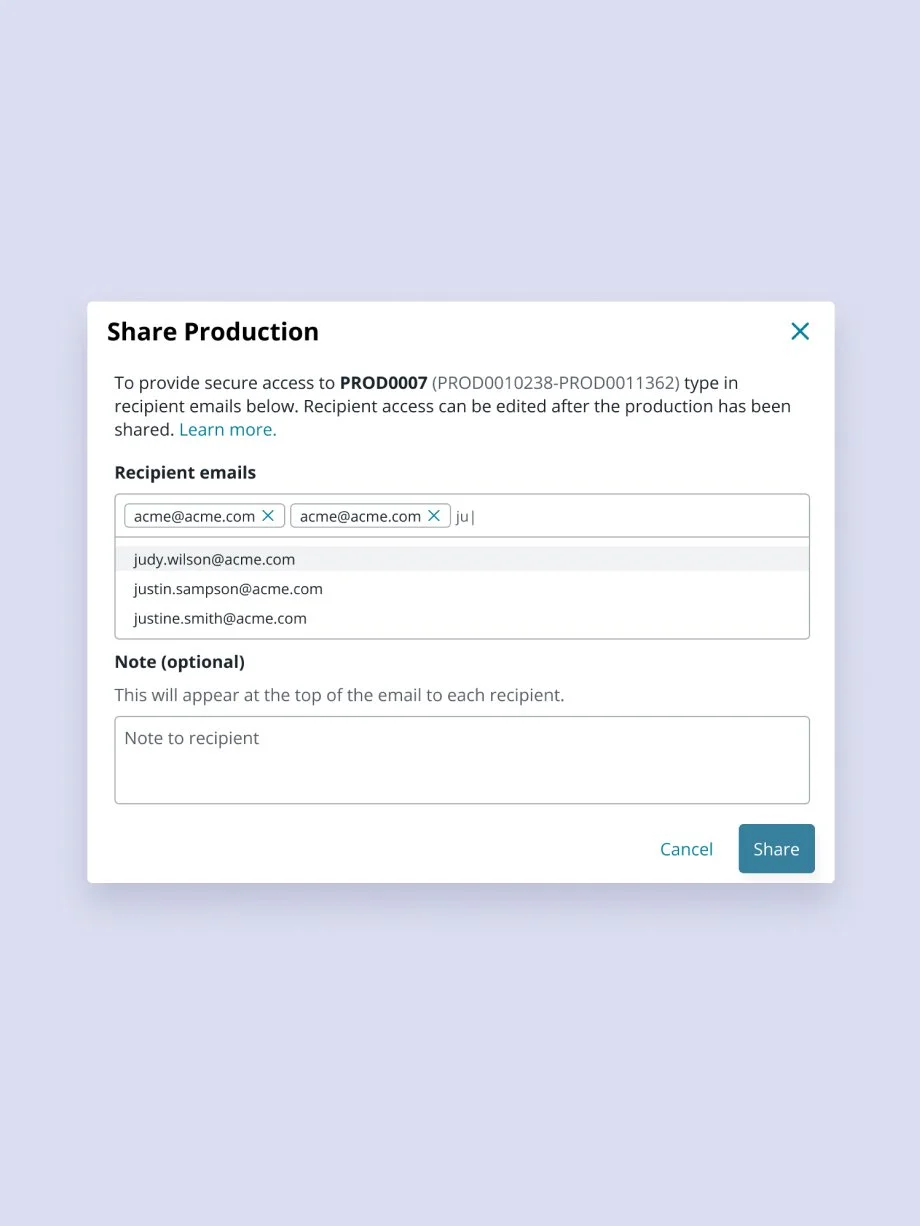The width and height of the screenshot is (920, 1226).
Task: Click the lavender backdrop outside the dialog
Action: pos(460,1050)
